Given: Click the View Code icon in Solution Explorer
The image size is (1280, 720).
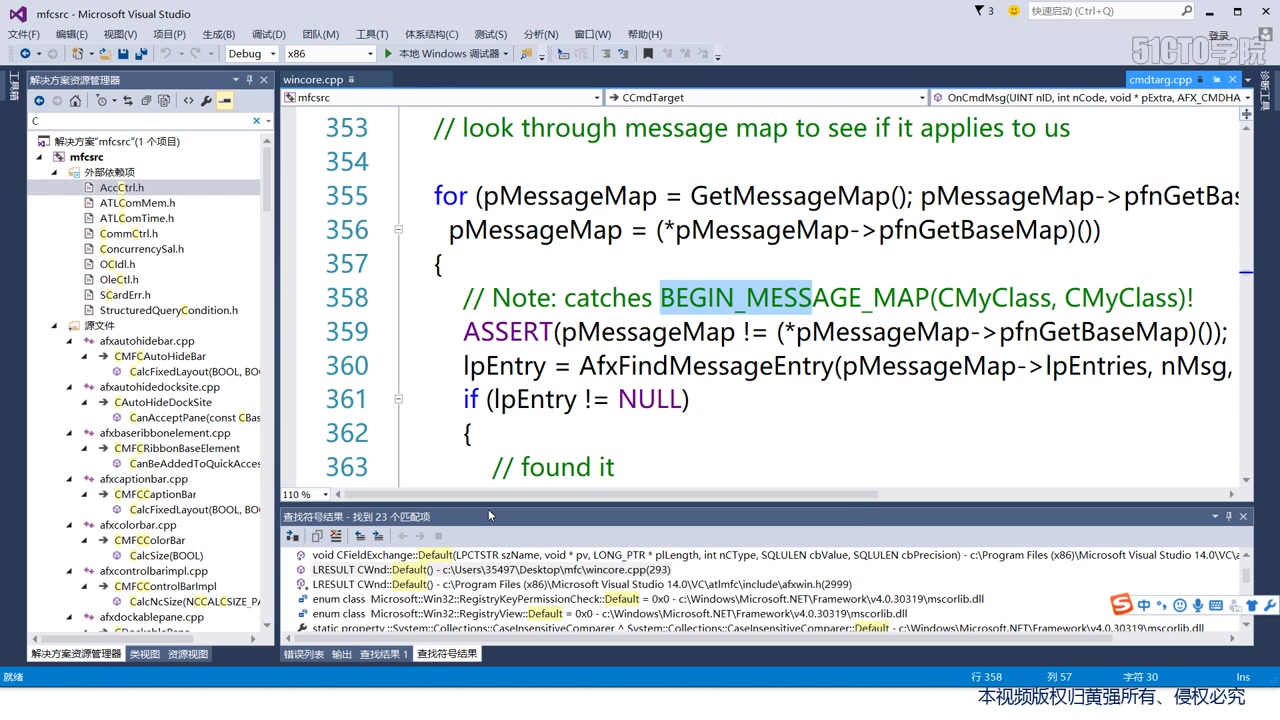Looking at the screenshot, I should (189, 100).
